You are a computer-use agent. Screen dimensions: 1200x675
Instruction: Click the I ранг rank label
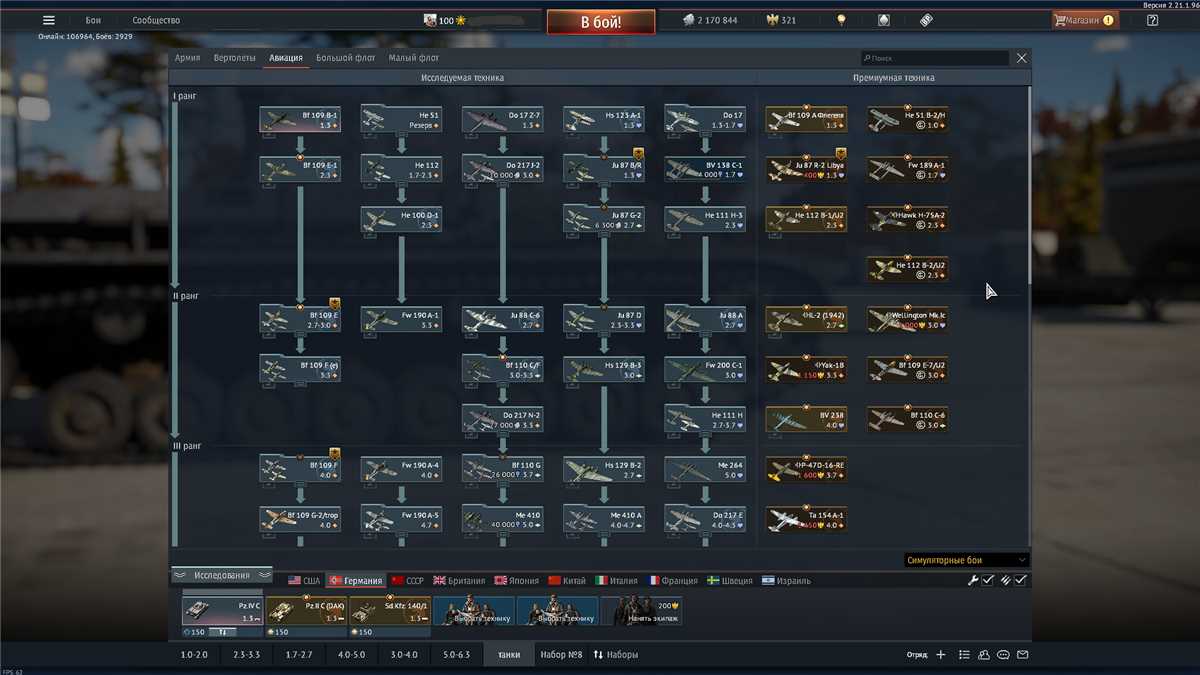pyautogui.click(x=186, y=95)
